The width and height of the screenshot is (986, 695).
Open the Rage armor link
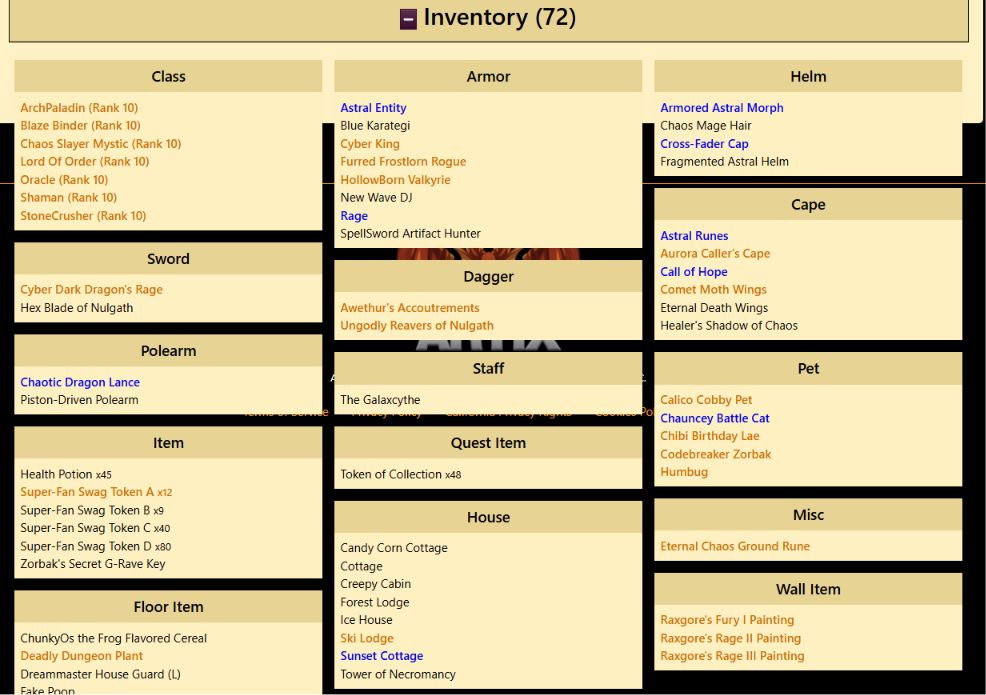354,216
